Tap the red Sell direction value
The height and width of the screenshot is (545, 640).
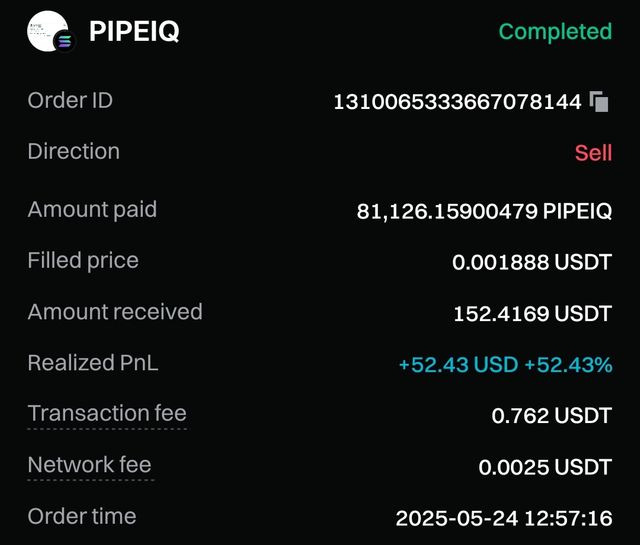point(593,153)
